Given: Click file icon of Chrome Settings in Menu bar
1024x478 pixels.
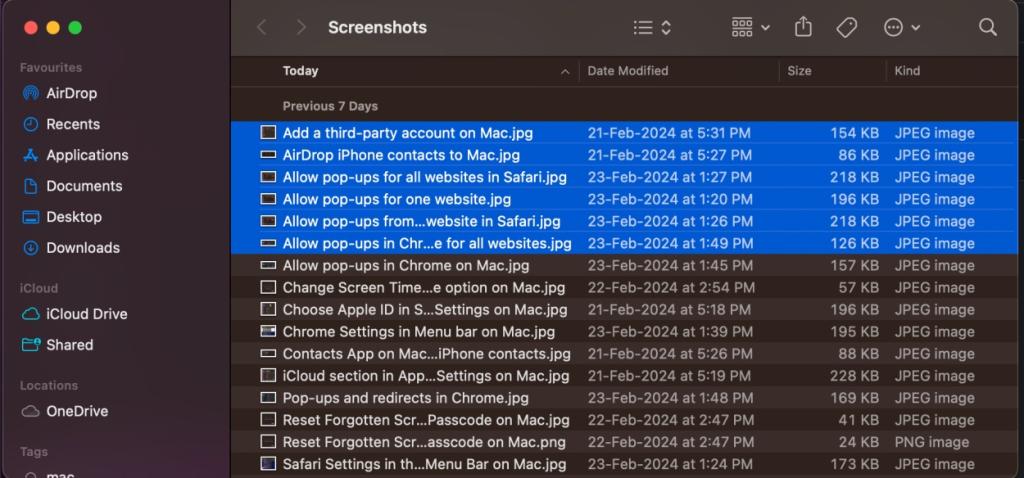Looking at the screenshot, I should point(268,332).
